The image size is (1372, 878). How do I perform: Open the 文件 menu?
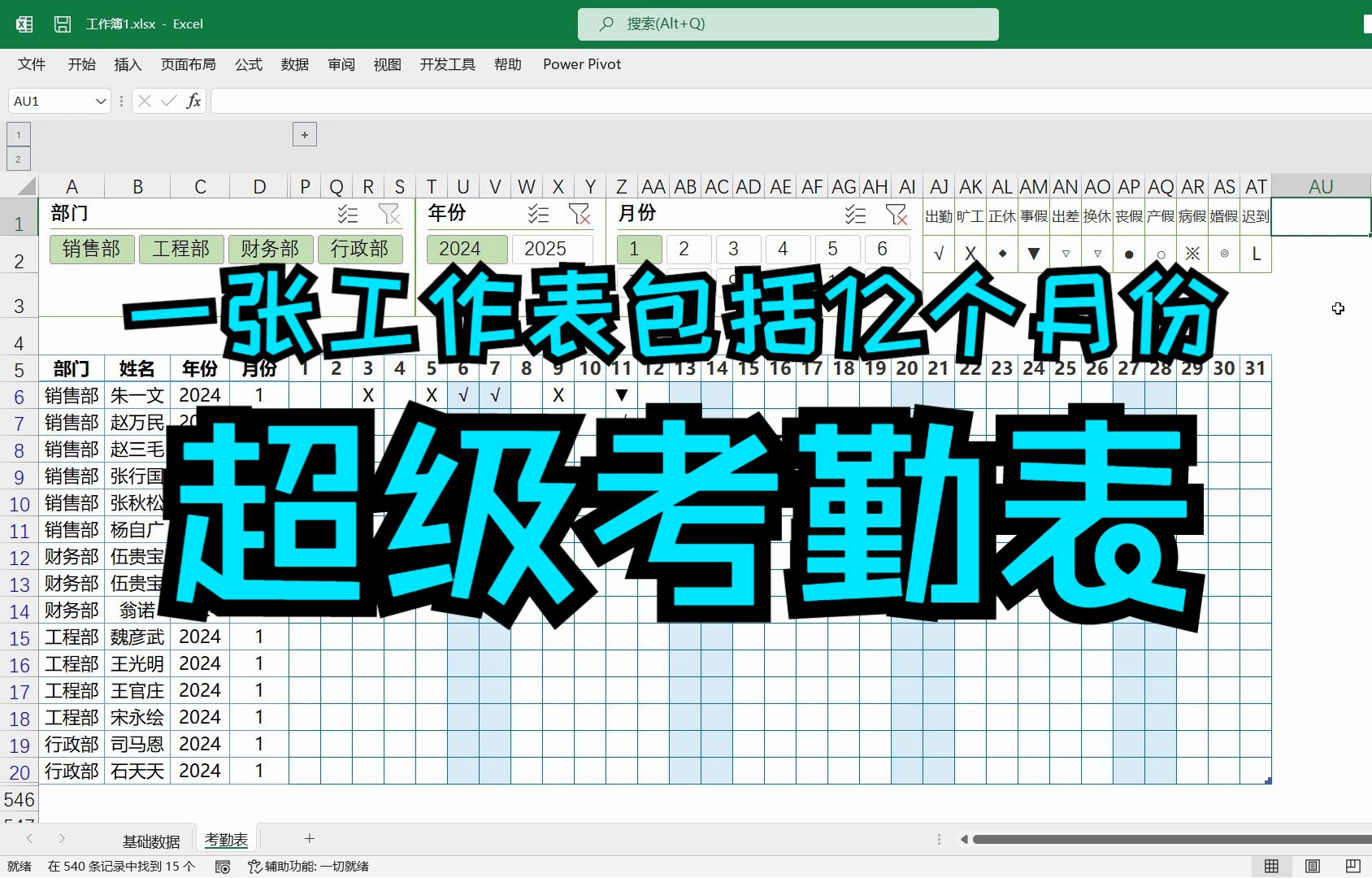(x=32, y=64)
